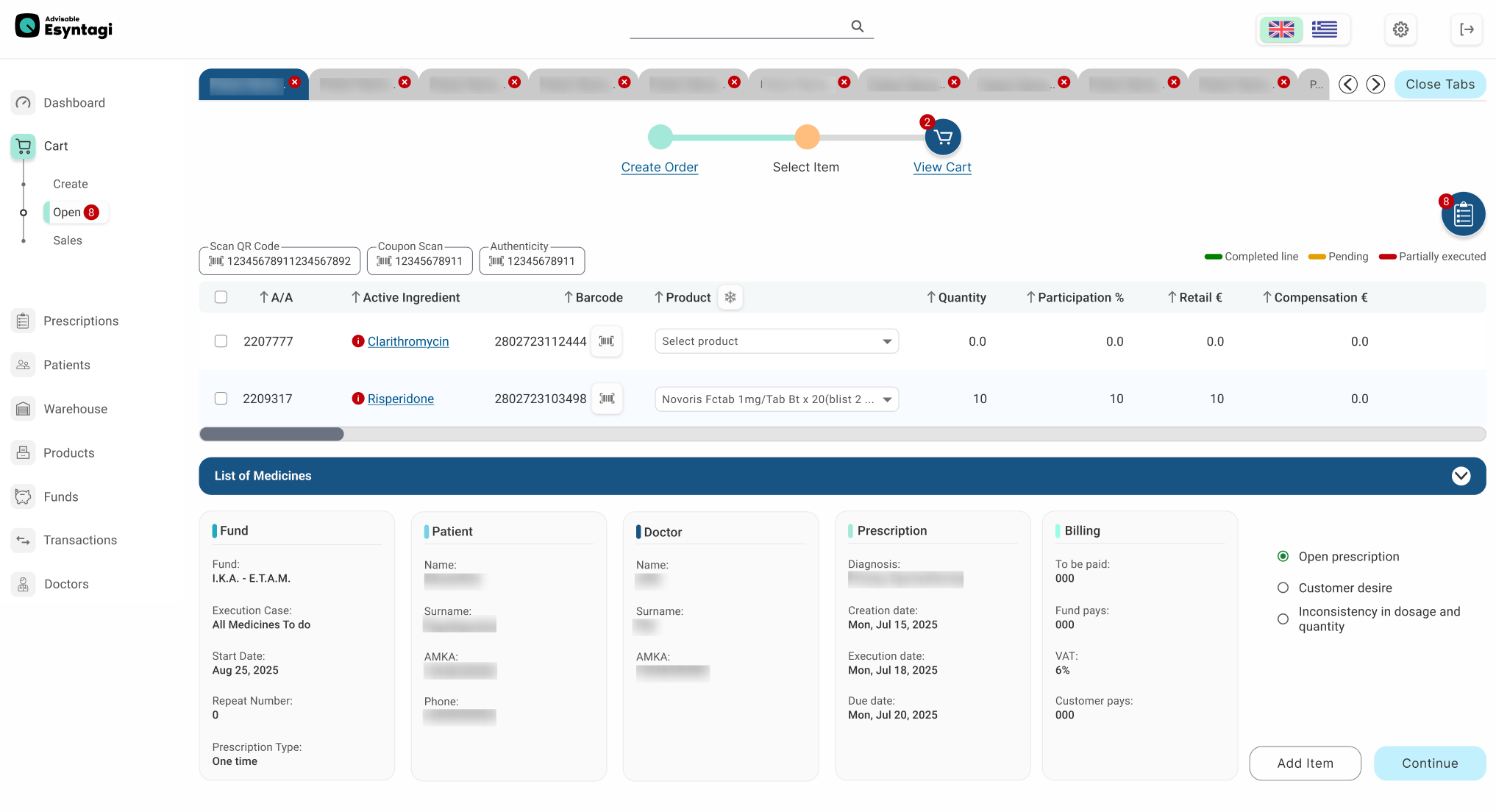
Task: Open the Select product dropdown
Action: 777,341
